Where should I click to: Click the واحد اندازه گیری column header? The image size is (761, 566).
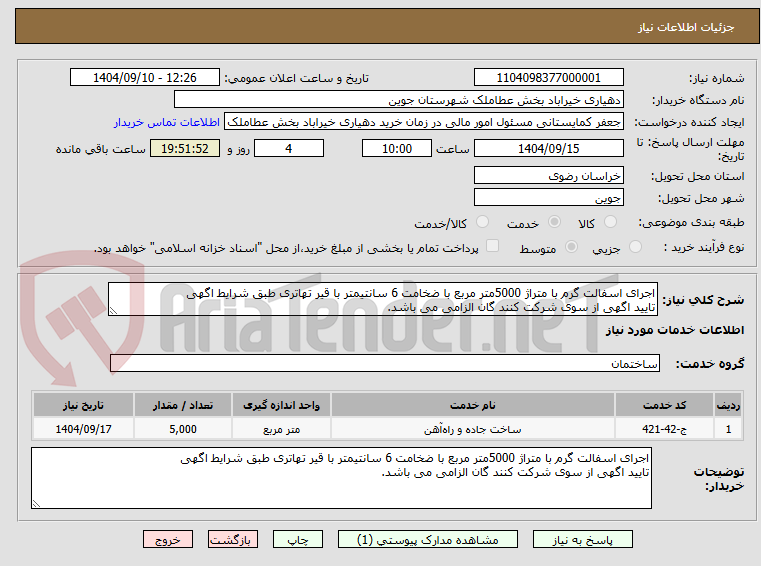pos(281,405)
